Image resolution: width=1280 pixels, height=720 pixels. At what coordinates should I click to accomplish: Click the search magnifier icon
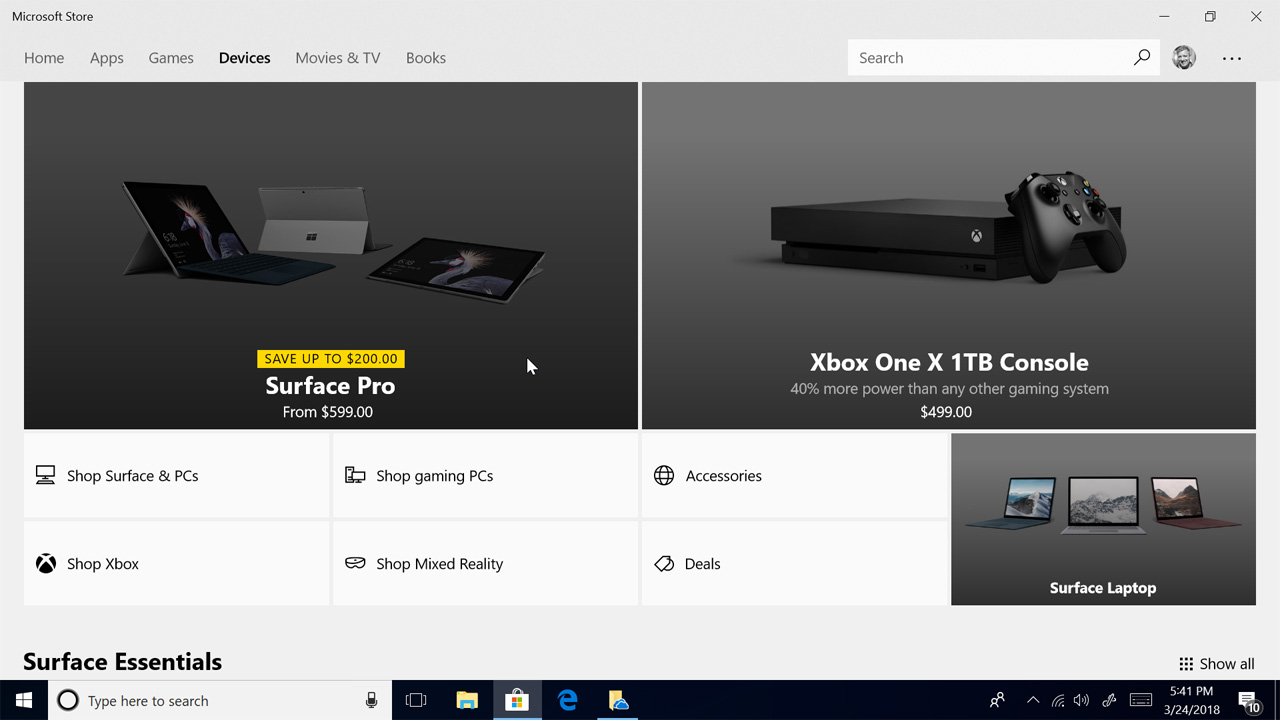click(1141, 57)
